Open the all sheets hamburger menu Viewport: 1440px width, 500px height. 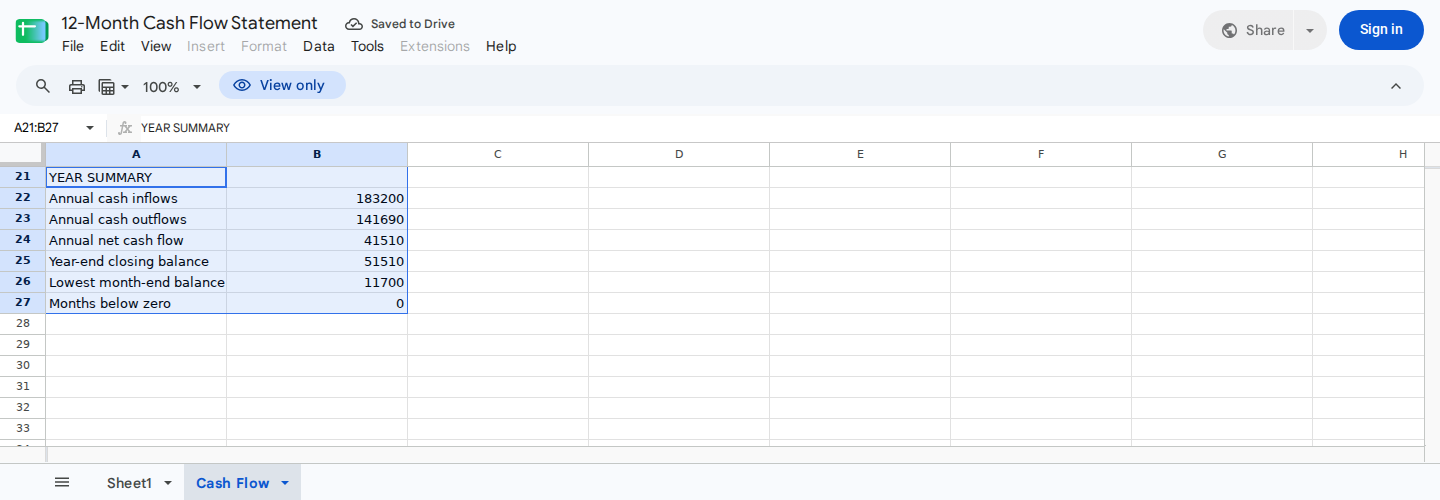click(62, 482)
